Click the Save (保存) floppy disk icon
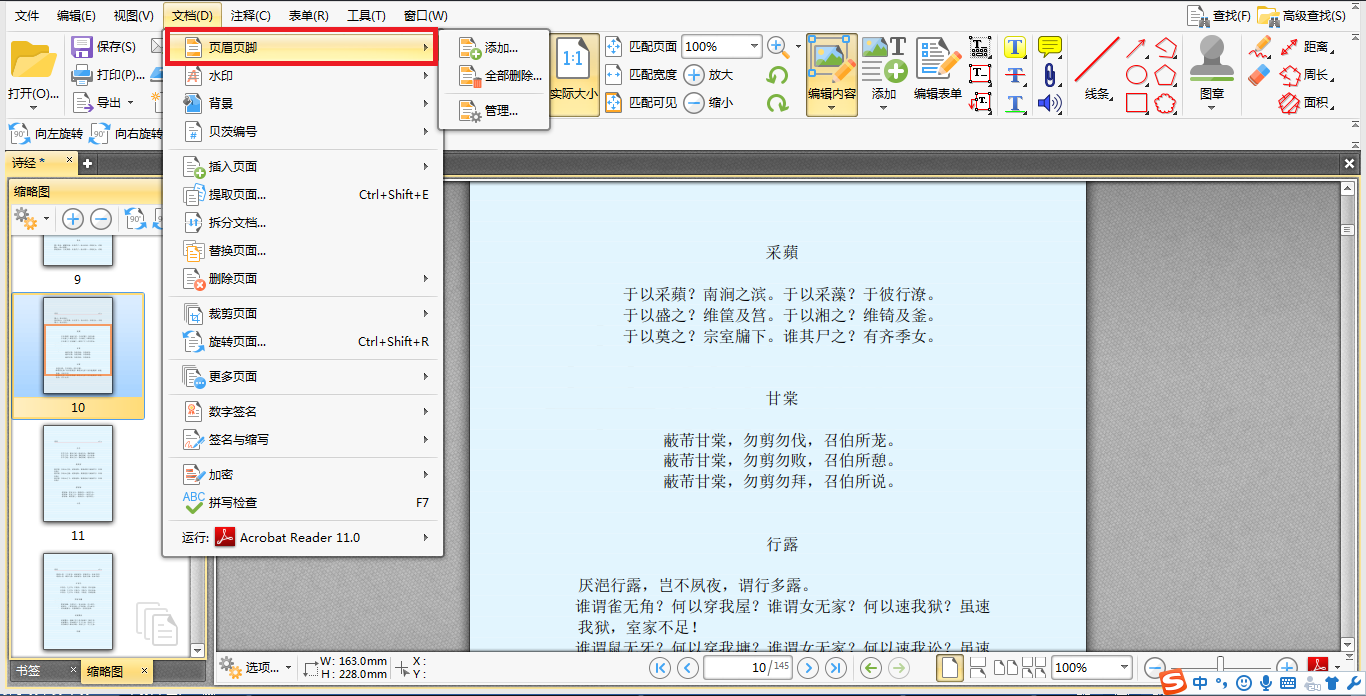 point(81,46)
